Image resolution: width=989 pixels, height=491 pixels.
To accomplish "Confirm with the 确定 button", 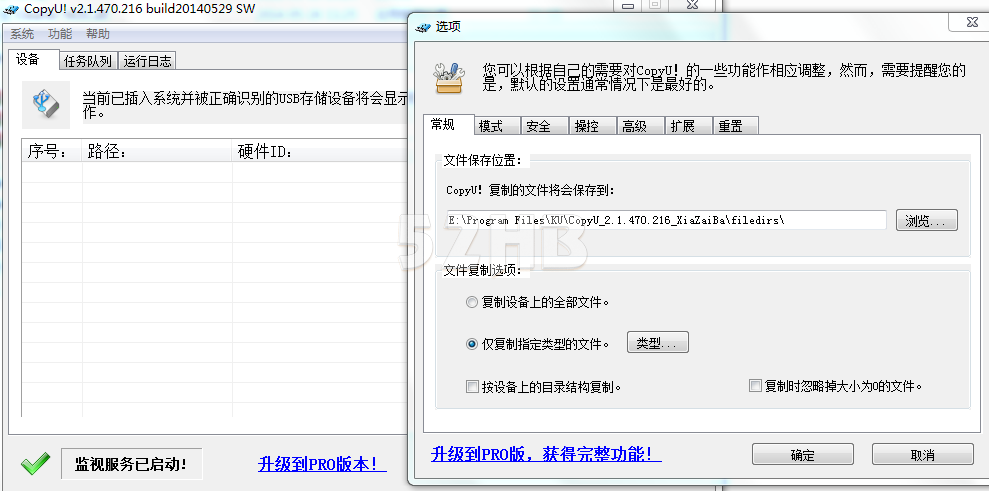I will click(x=802, y=455).
